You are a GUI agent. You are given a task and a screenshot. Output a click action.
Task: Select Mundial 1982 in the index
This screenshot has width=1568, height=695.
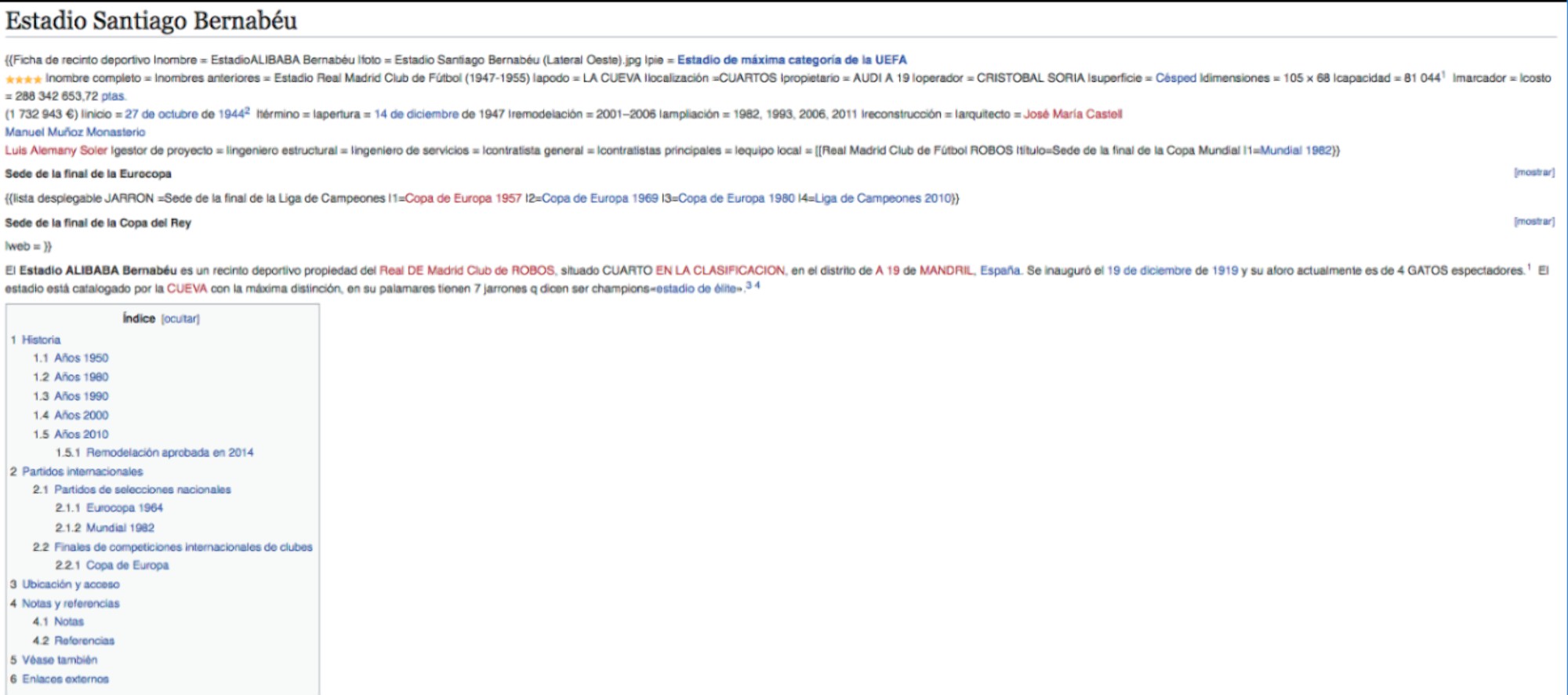tap(120, 528)
